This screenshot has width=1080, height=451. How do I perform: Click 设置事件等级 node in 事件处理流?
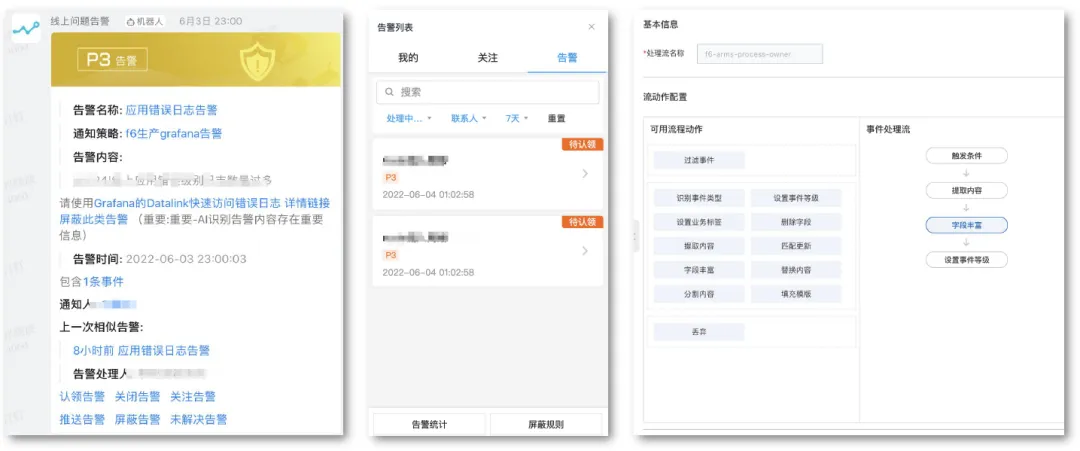[x=967, y=260]
